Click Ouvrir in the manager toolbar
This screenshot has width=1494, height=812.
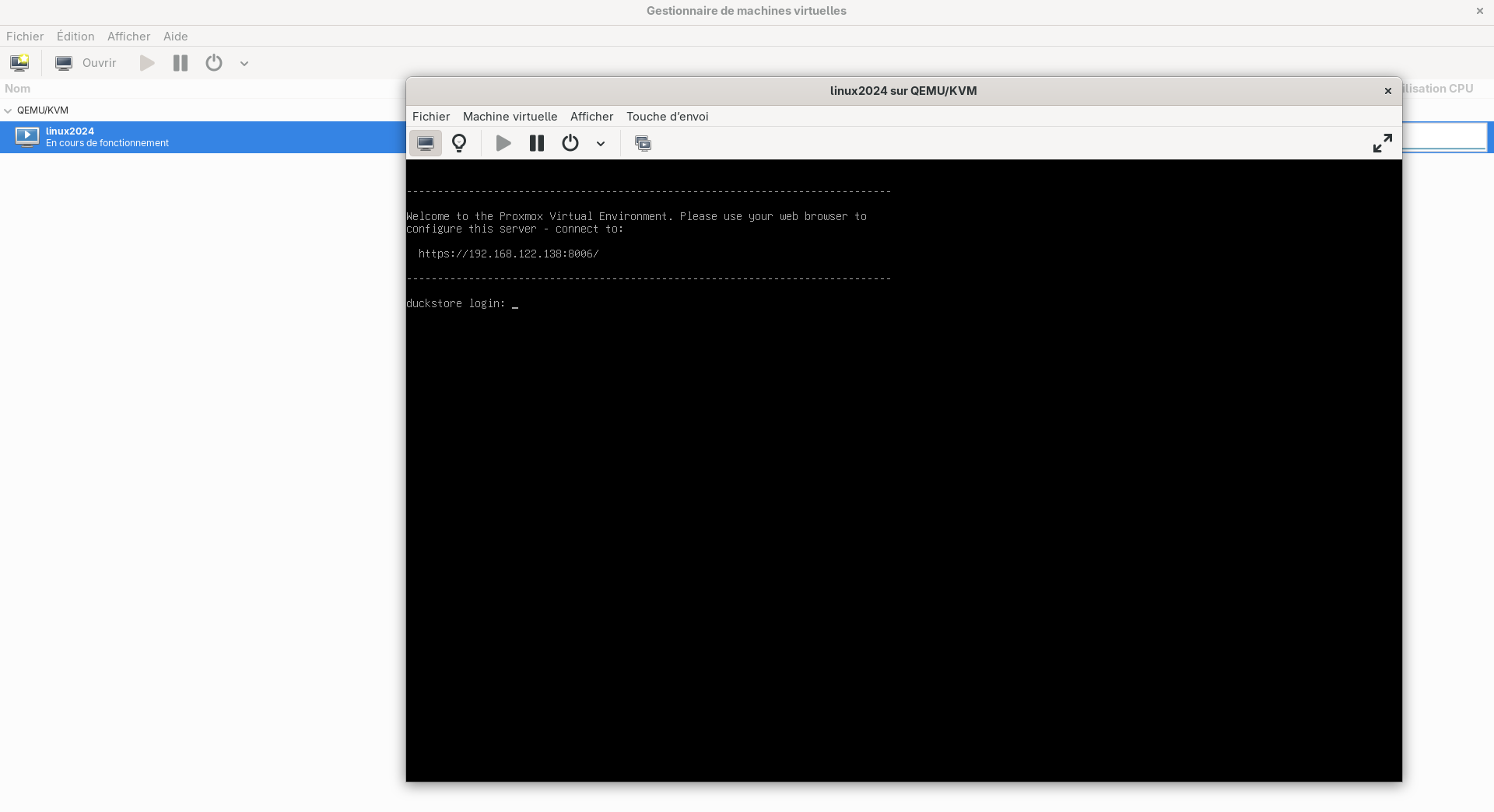click(86, 63)
